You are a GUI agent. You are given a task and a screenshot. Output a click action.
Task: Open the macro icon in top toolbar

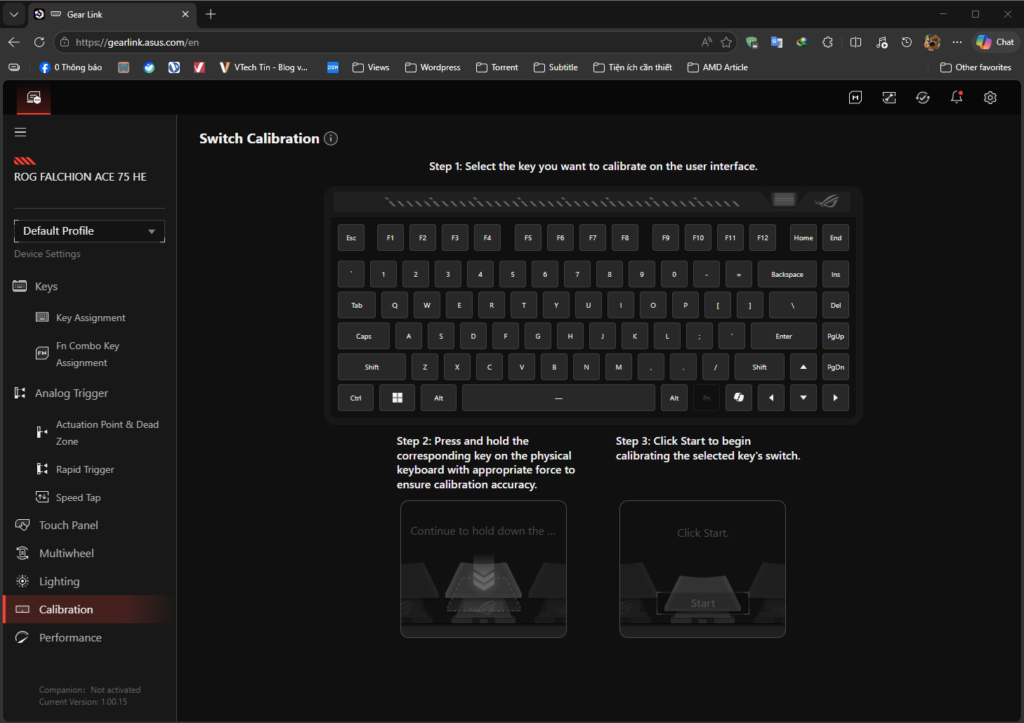[856, 97]
